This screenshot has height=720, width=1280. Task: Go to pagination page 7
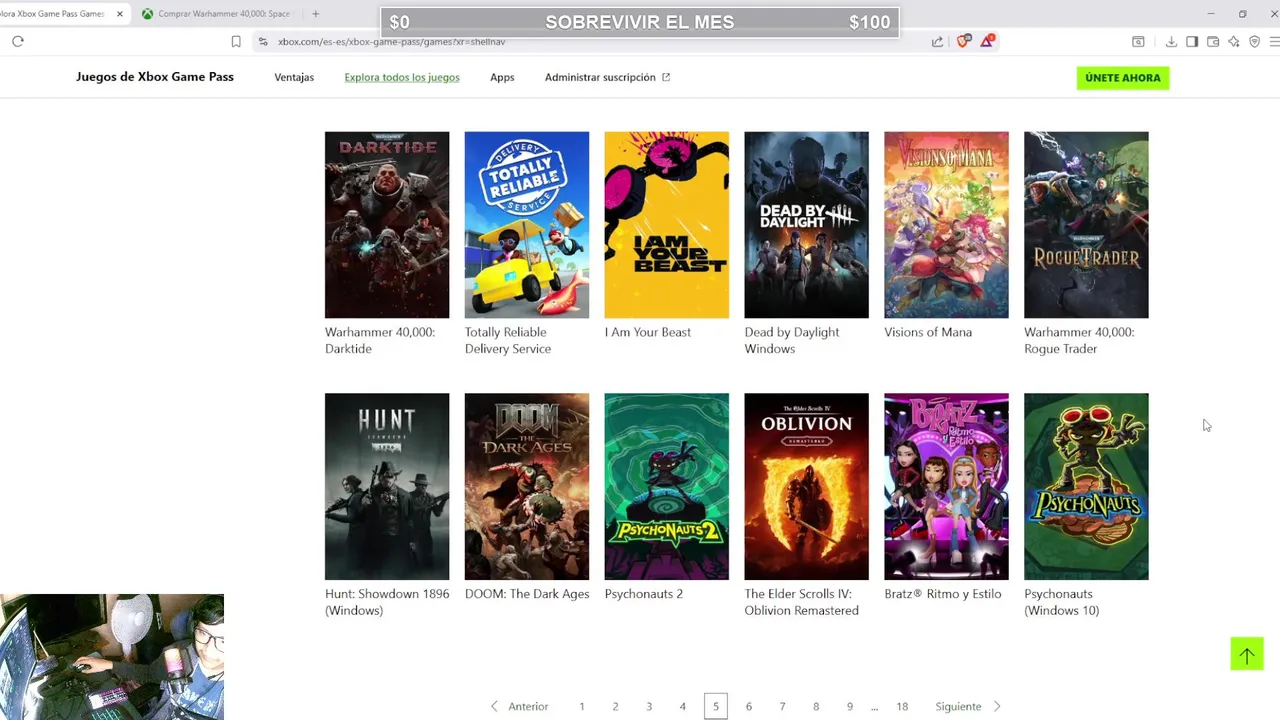(x=782, y=706)
